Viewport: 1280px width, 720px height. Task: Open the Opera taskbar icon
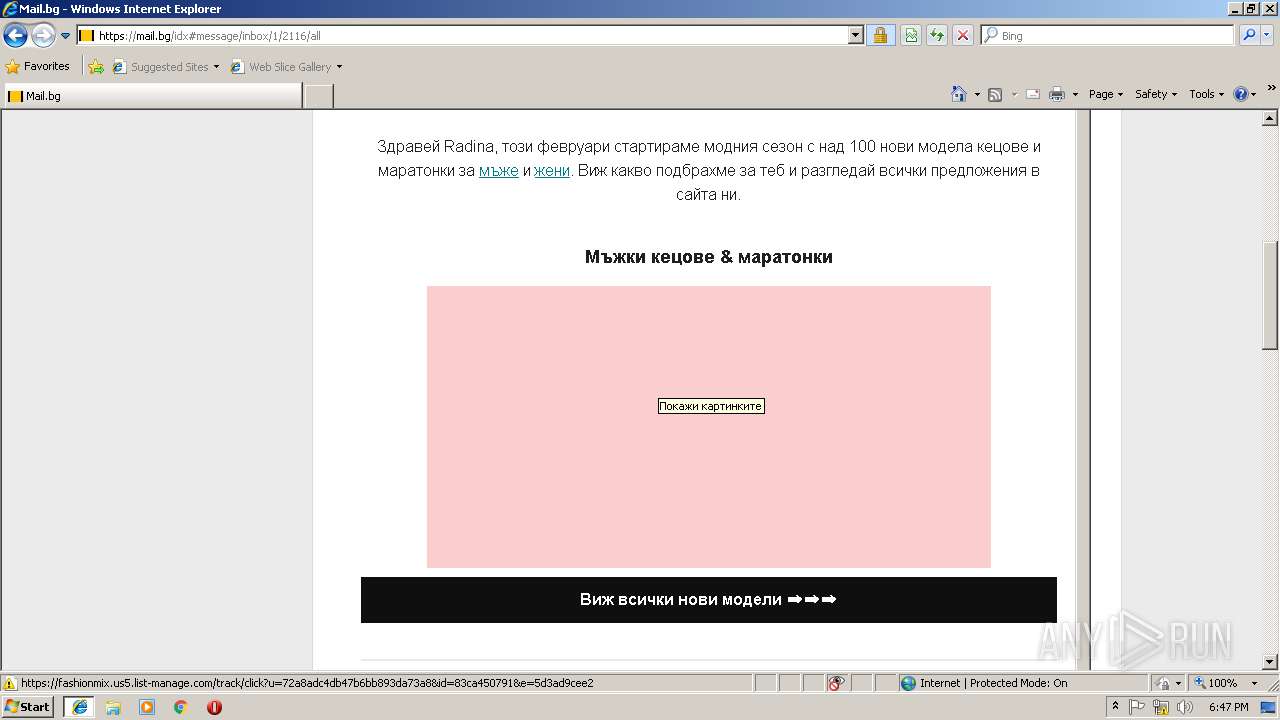tap(214, 707)
